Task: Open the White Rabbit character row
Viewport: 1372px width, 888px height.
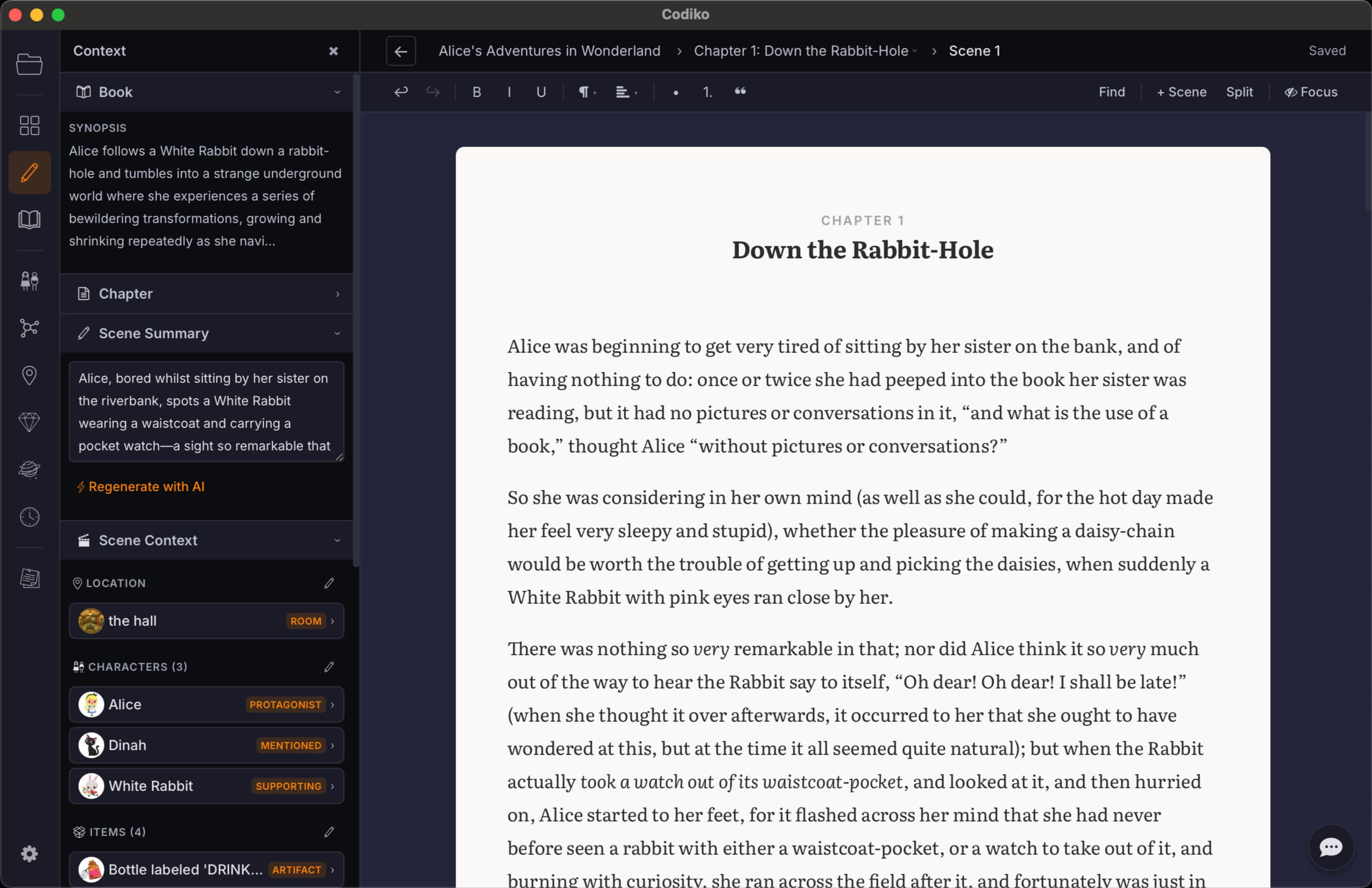Action: [206, 786]
